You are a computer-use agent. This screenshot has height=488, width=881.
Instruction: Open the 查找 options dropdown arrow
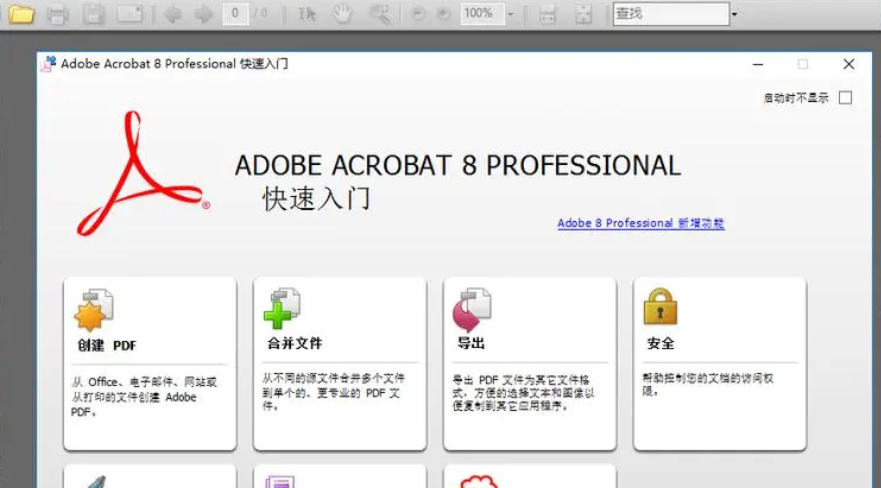pyautogui.click(x=734, y=15)
